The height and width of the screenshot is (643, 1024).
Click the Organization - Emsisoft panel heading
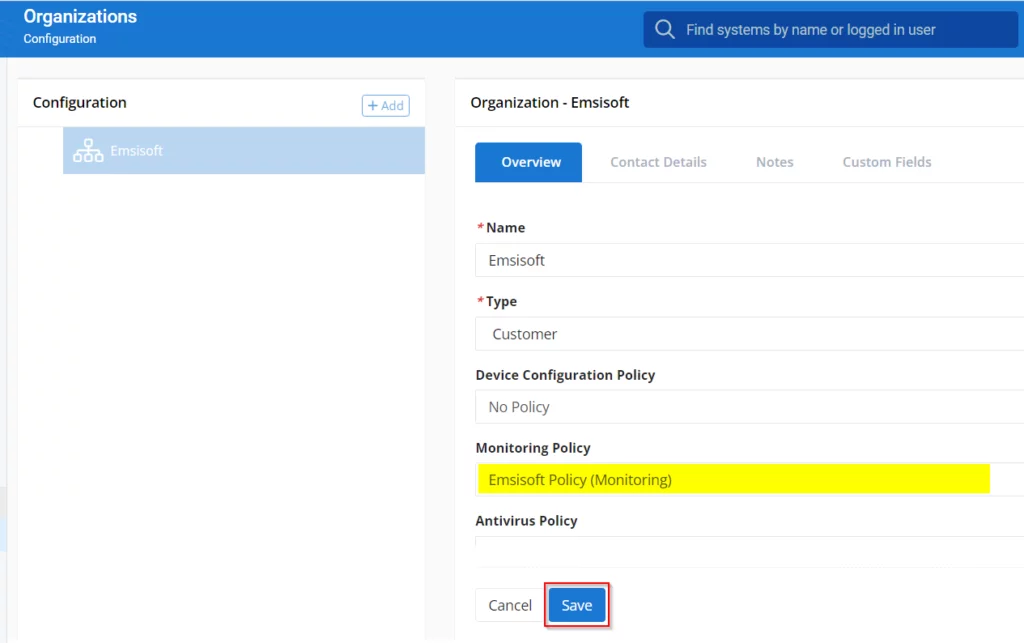point(549,102)
